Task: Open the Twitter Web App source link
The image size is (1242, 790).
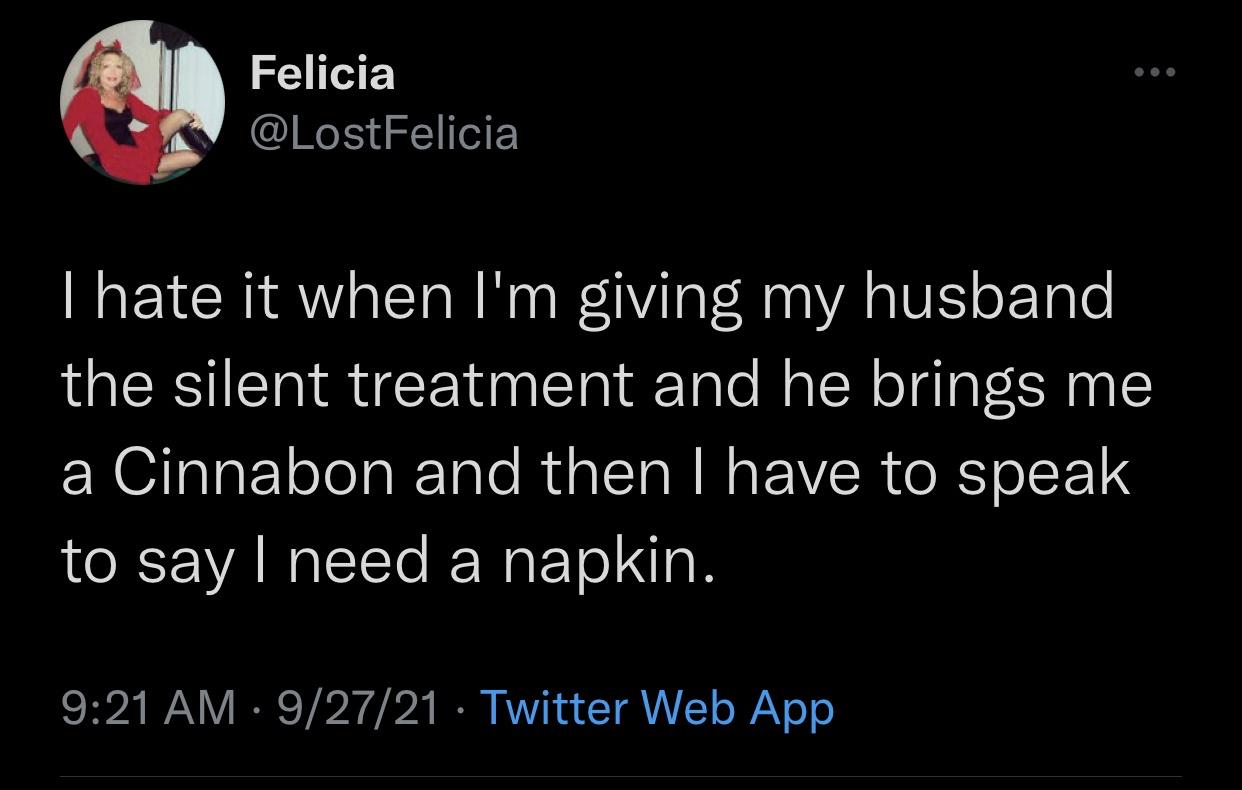Action: (657, 709)
